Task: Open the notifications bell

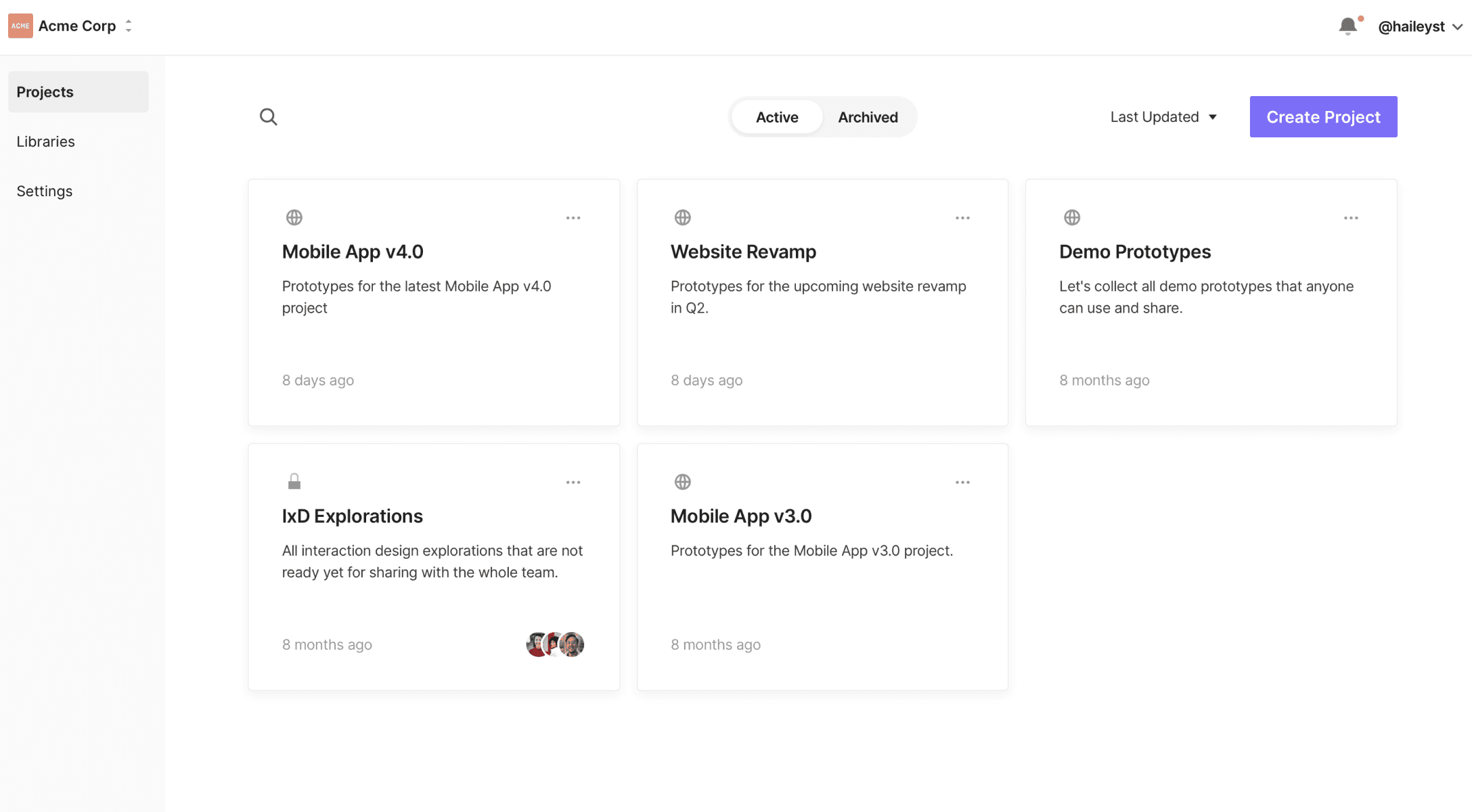Action: click(x=1347, y=26)
